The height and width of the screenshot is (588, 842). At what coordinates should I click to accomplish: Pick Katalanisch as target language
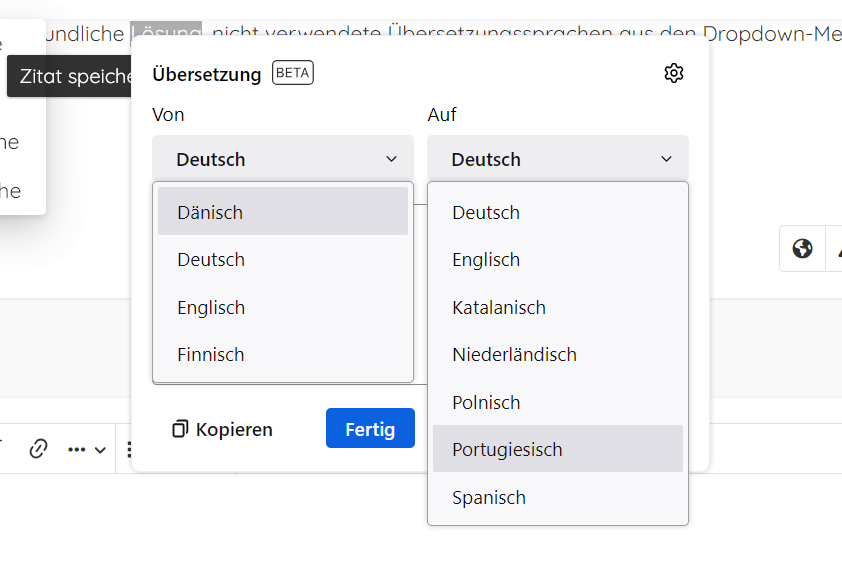point(558,307)
